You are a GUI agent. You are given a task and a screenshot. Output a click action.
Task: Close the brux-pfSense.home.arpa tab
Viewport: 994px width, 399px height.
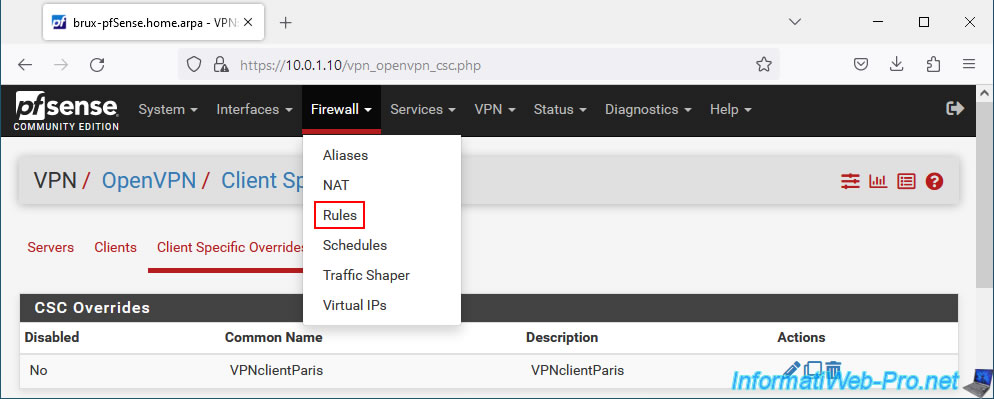247,22
